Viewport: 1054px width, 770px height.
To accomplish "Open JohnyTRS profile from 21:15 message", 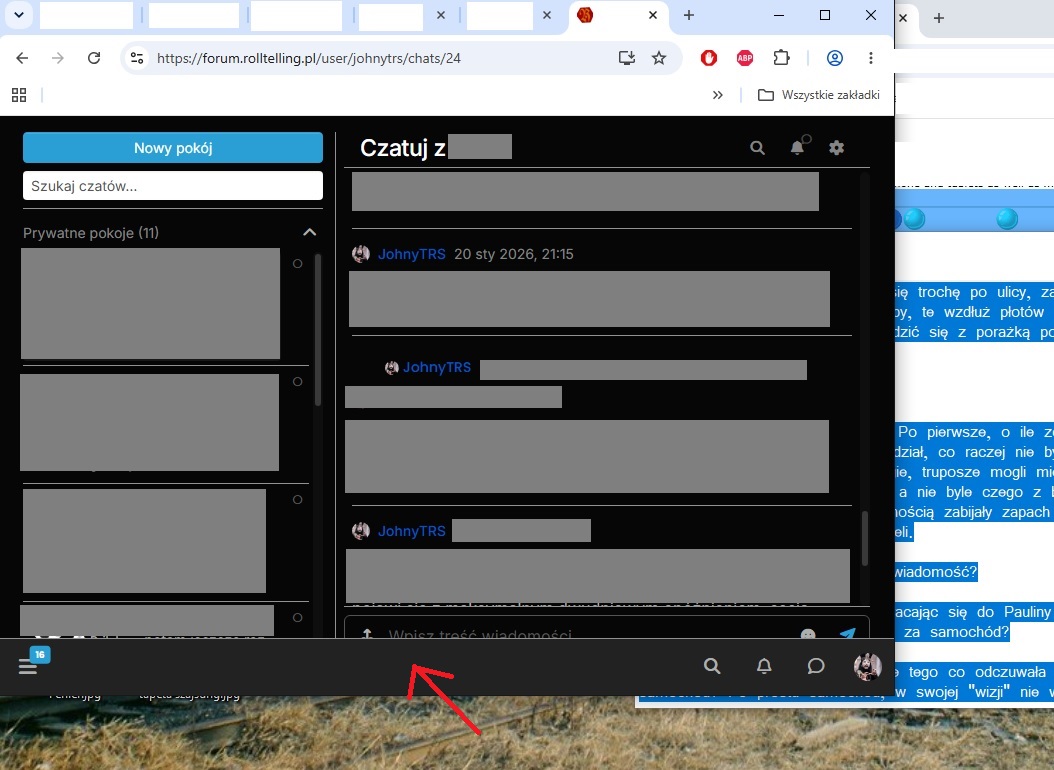I will [411, 254].
